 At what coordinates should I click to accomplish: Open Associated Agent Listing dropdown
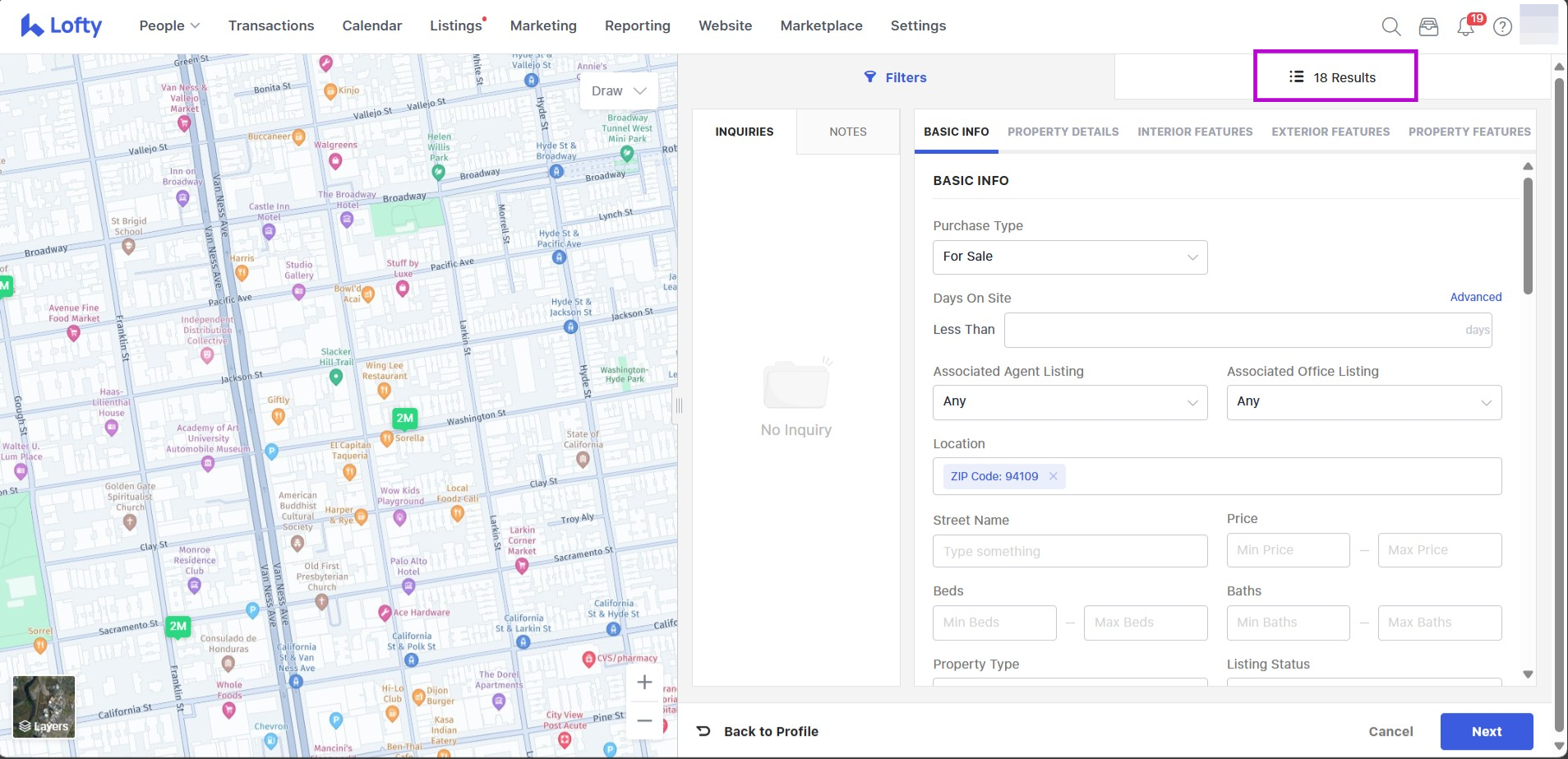coord(1069,401)
